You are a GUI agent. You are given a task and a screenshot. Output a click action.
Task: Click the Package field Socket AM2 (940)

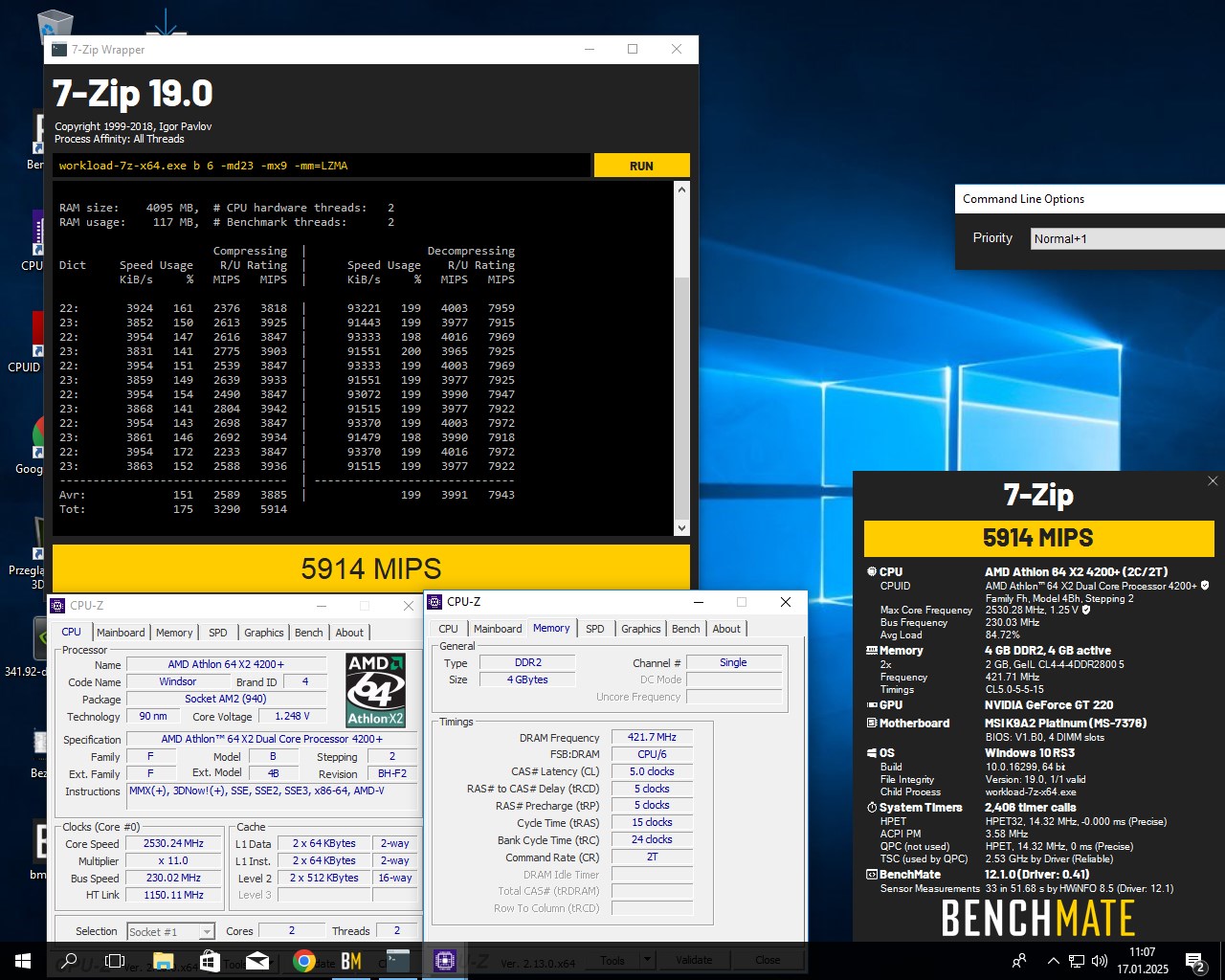point(226,699)
